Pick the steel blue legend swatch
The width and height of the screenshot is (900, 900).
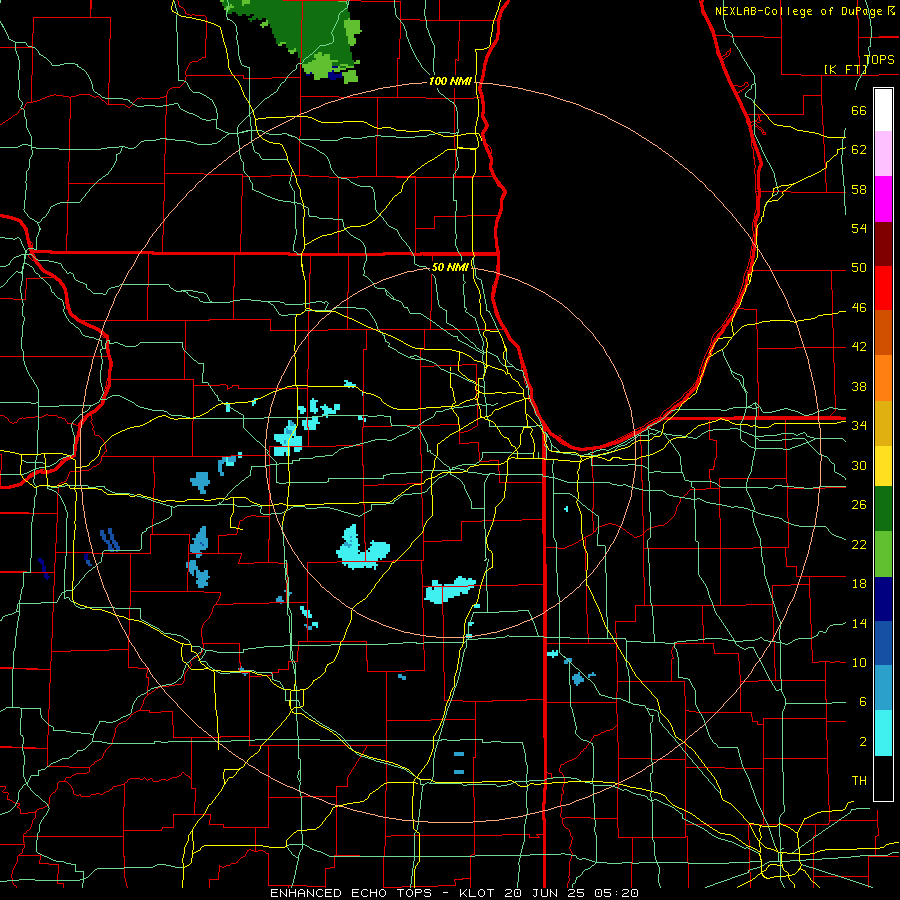(x=883, y=688)
